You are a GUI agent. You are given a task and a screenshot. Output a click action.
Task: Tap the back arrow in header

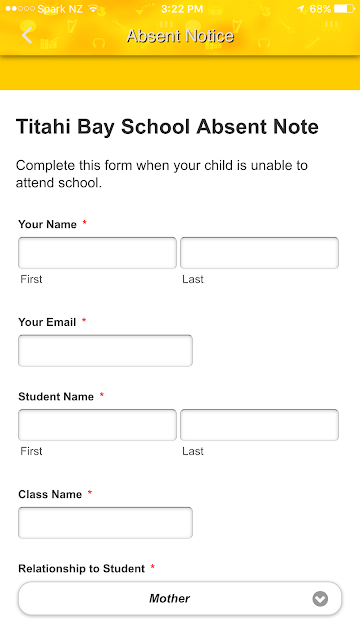click(27, 36)
